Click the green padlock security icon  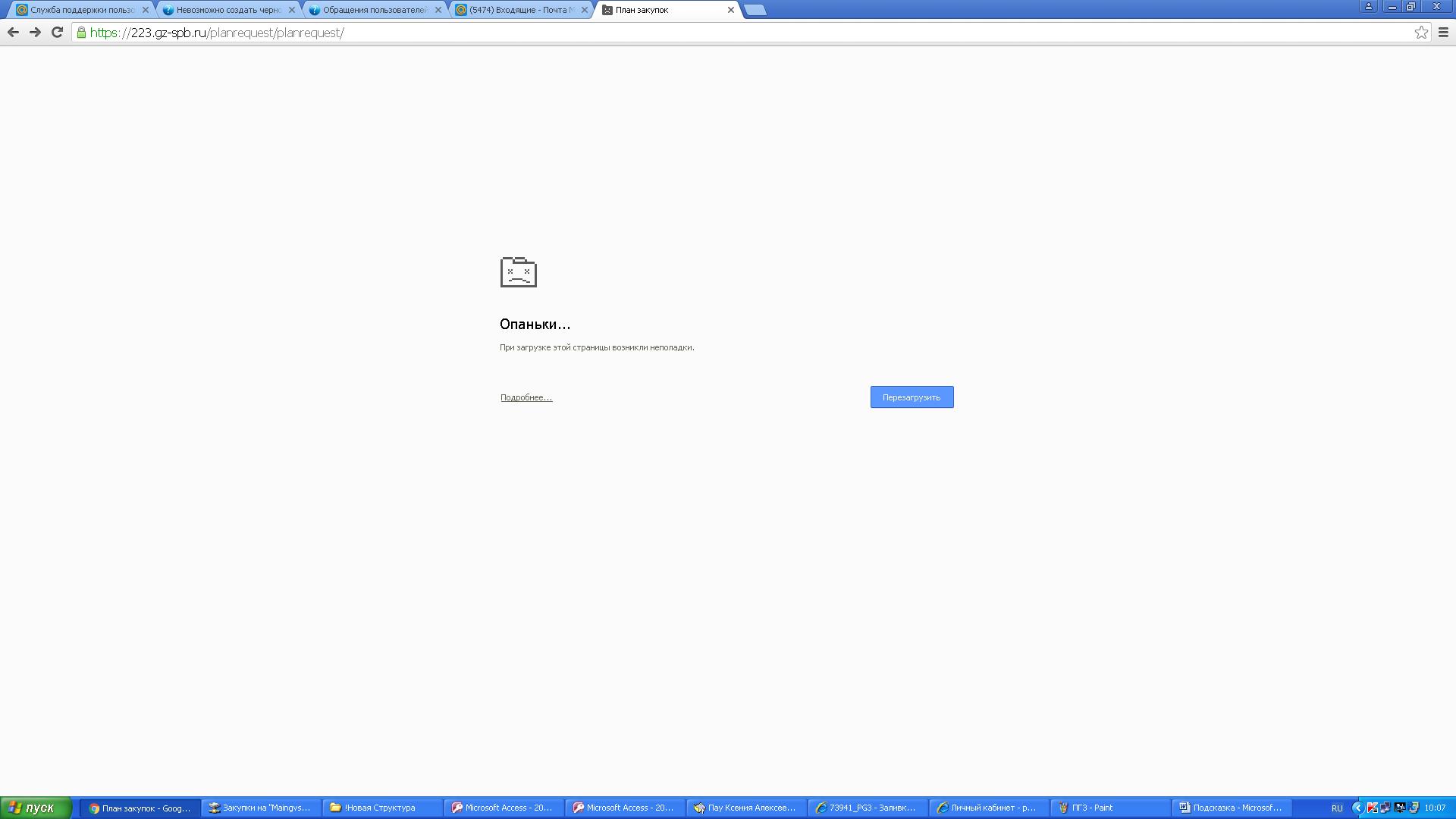81,33
